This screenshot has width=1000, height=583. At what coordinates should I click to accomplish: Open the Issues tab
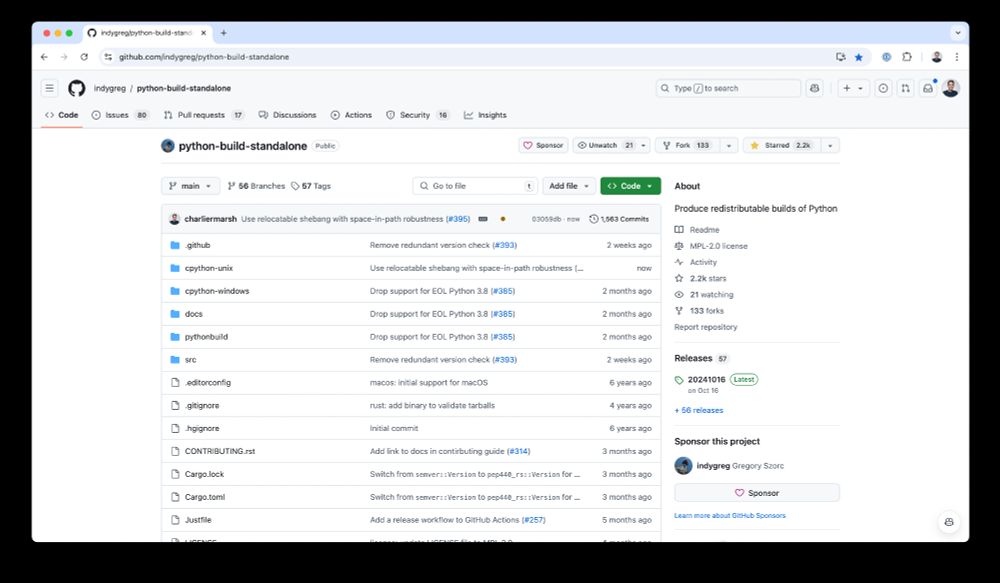coord(120,115)
